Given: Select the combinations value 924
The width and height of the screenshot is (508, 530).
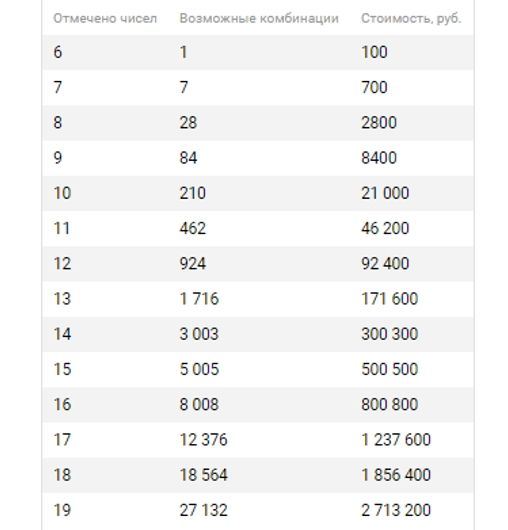Looking at the screenshot, I should coord(193,263).
